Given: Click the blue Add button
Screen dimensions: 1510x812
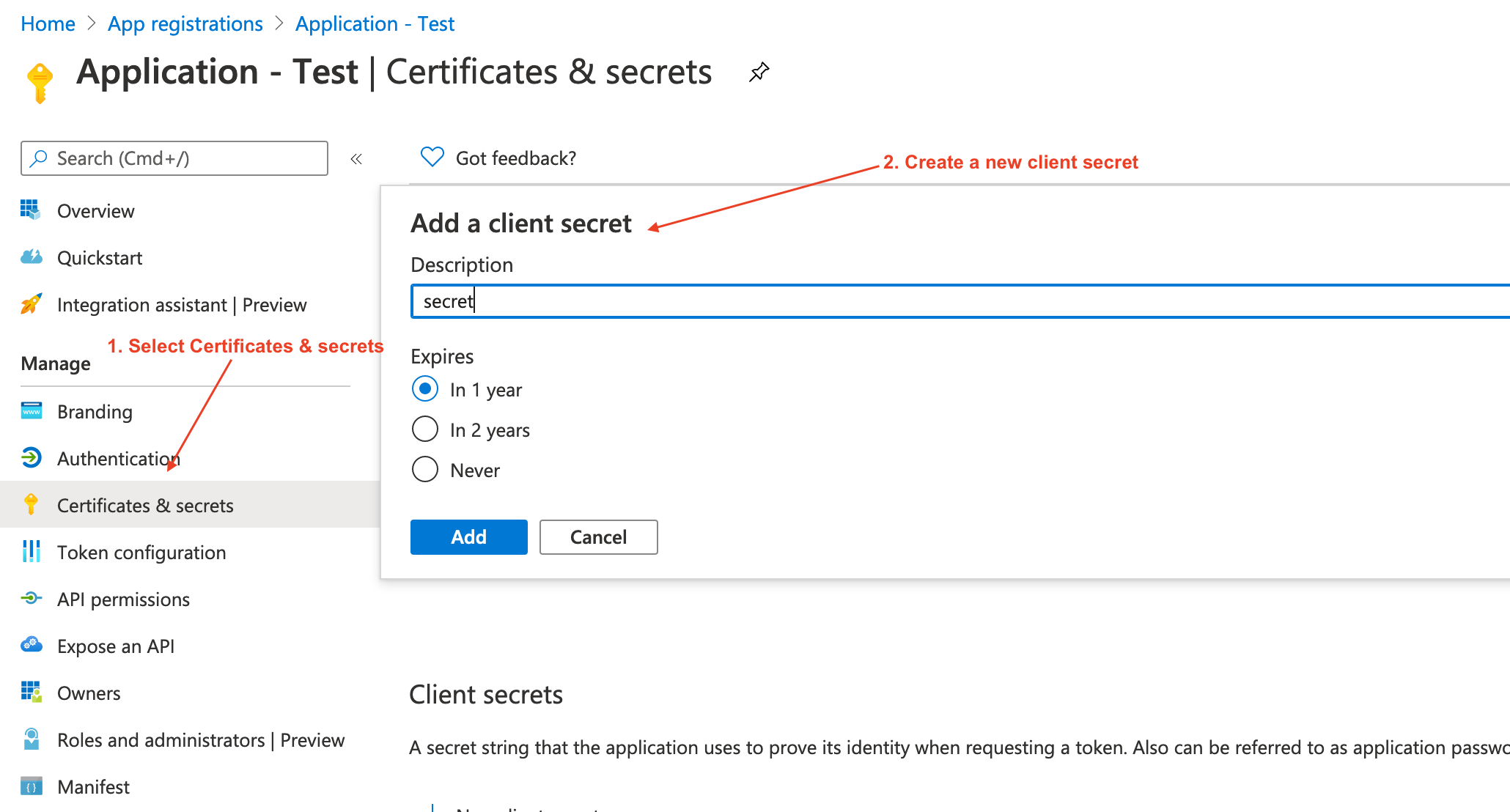Looking at the screenshot, I should (468, 537).
